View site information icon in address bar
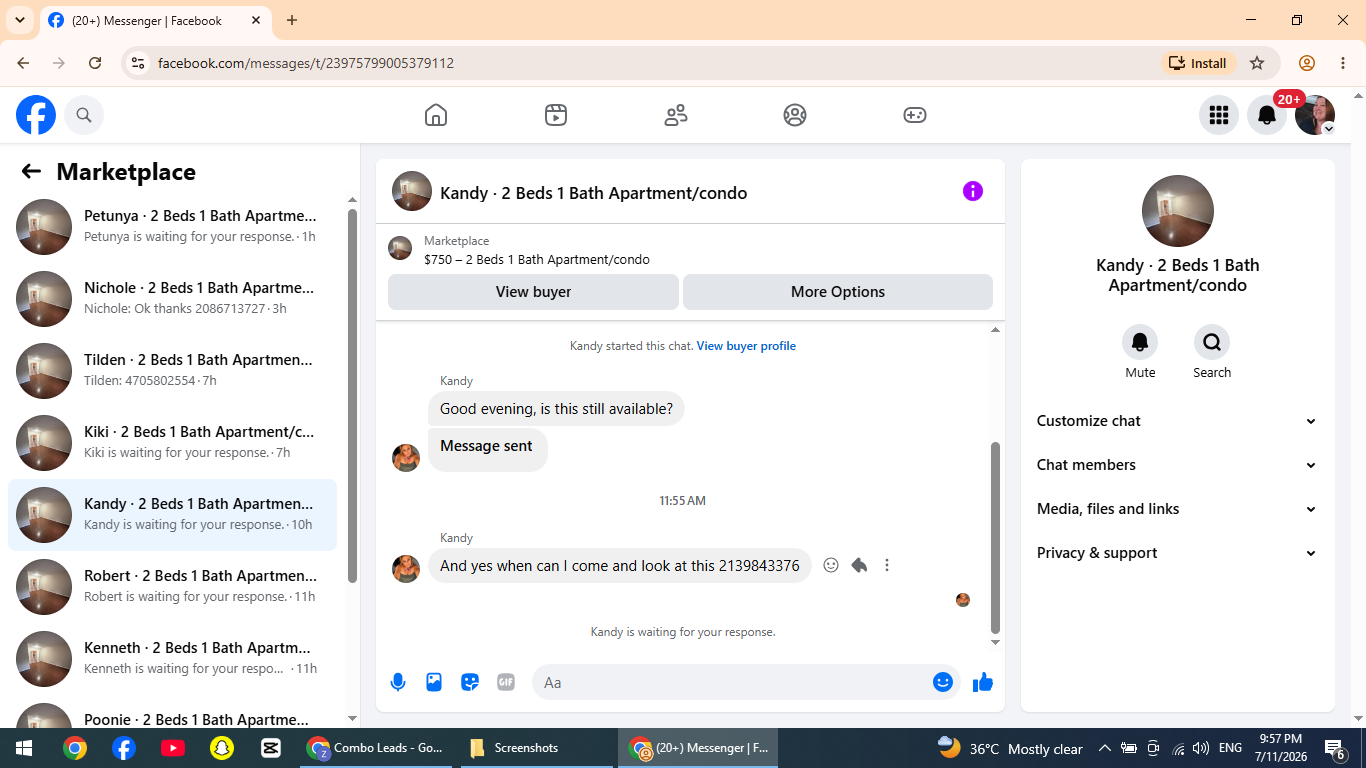The height and width of the screenshot is (768, 1366). [x=138, y=63]
